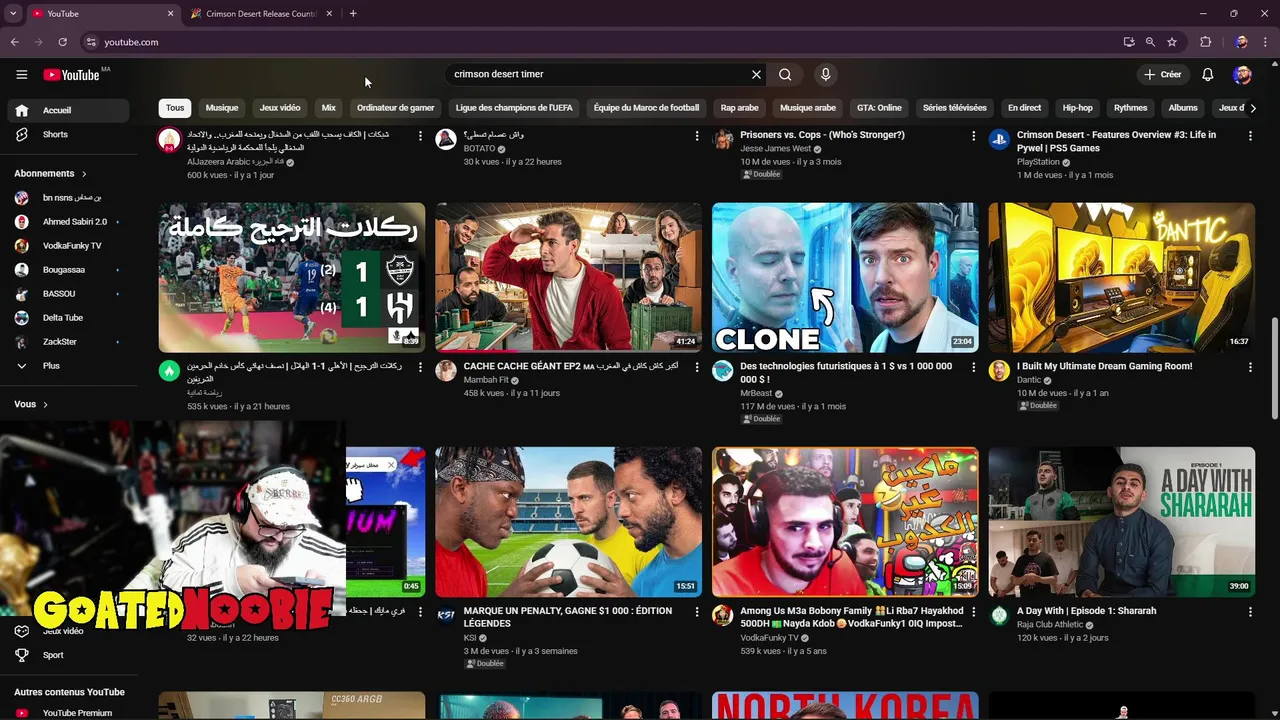Clear the search text with the X icon
Viewport: 1280px width, 720px height.
click(756, 74)
